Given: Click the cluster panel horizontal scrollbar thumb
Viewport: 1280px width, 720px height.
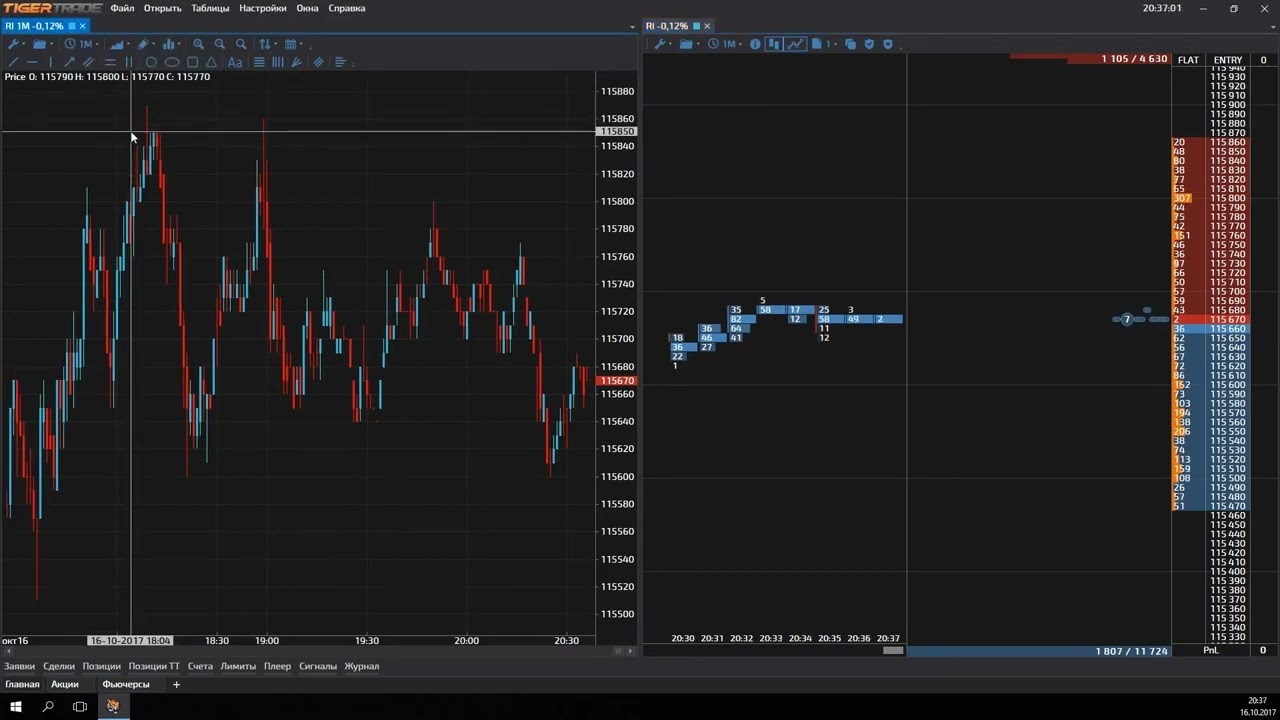Looking at the screenshot, I should tap(893, 650).
